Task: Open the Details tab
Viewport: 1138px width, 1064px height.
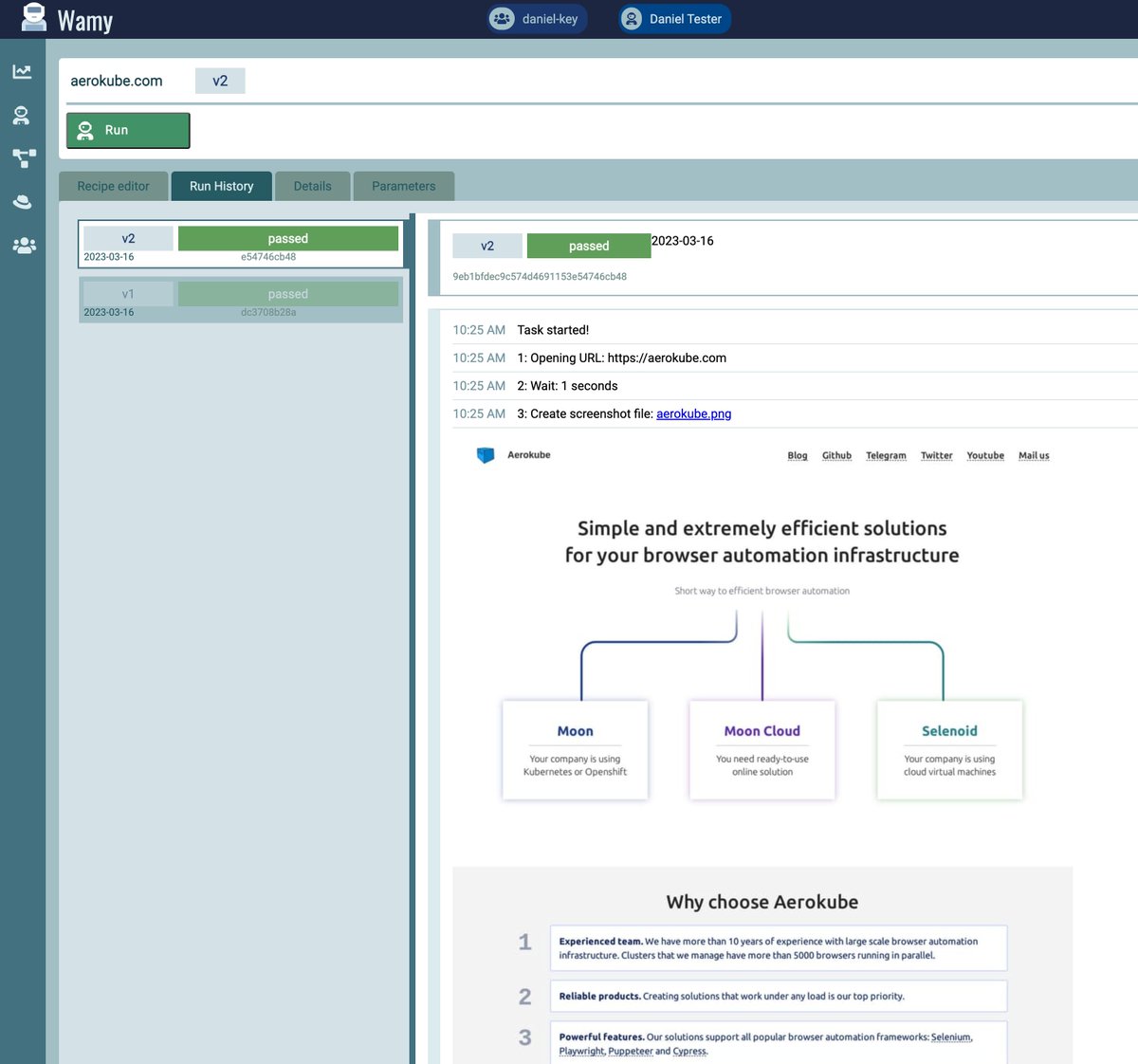Action: pos(313,186)
